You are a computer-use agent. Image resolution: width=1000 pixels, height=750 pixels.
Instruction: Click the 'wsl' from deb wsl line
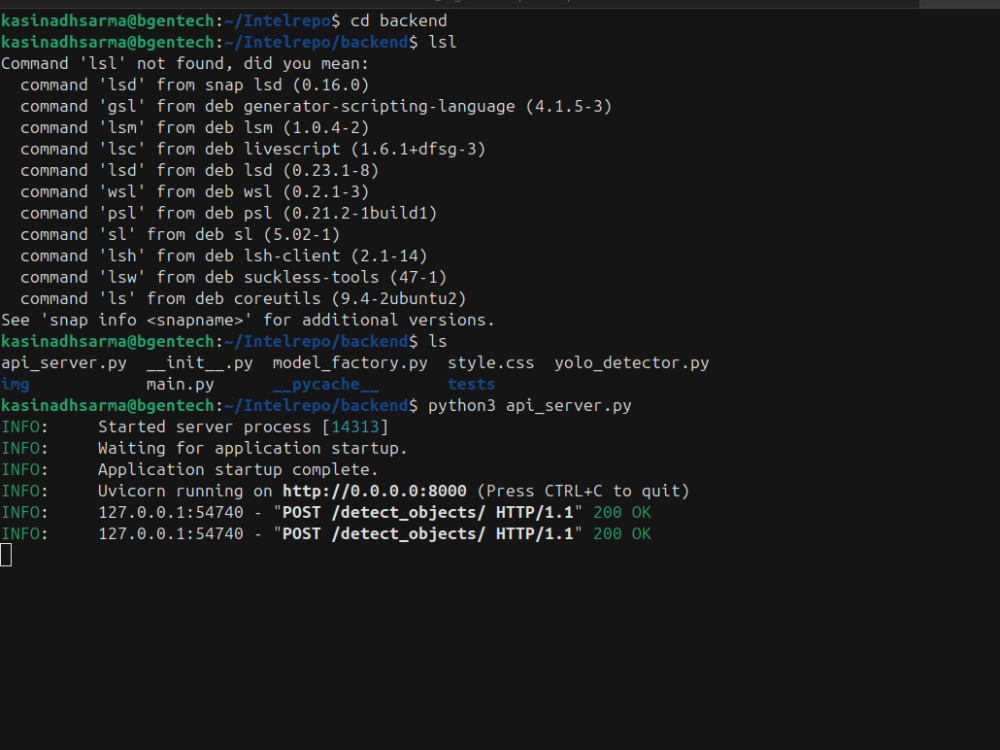(195, 192)
